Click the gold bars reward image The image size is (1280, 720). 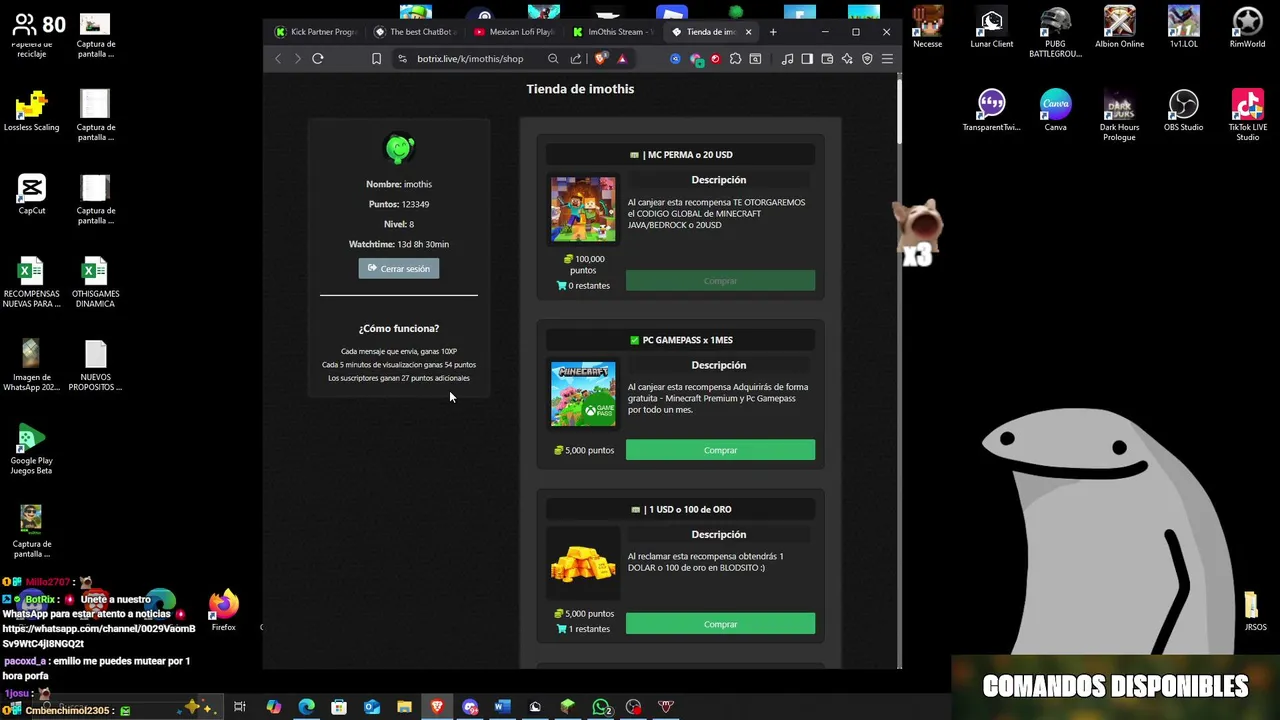(x=583, y=564)
